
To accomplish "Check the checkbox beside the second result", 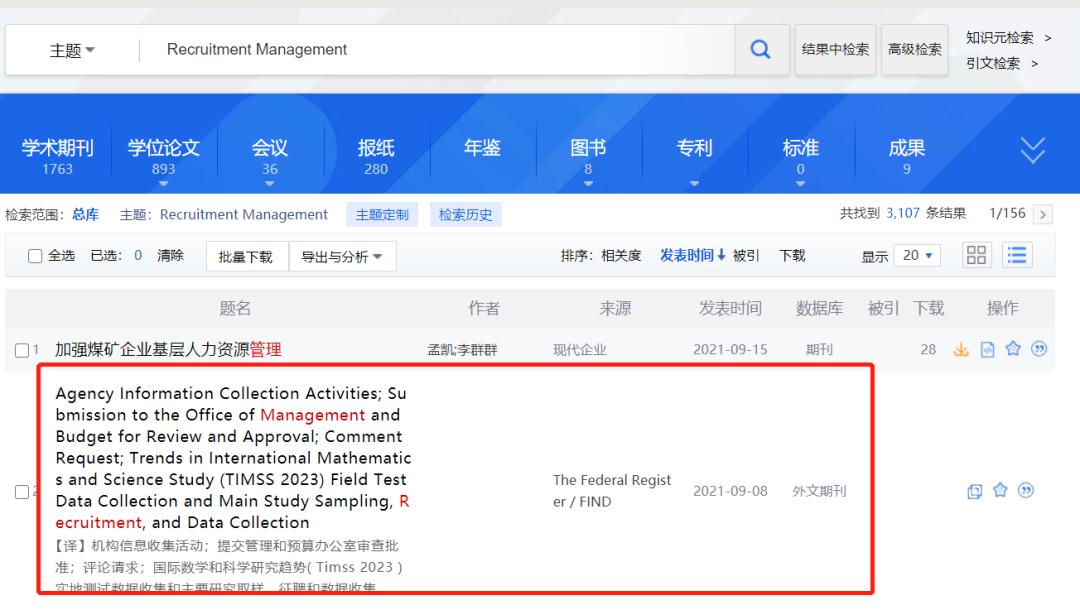I will pos(21,491).
